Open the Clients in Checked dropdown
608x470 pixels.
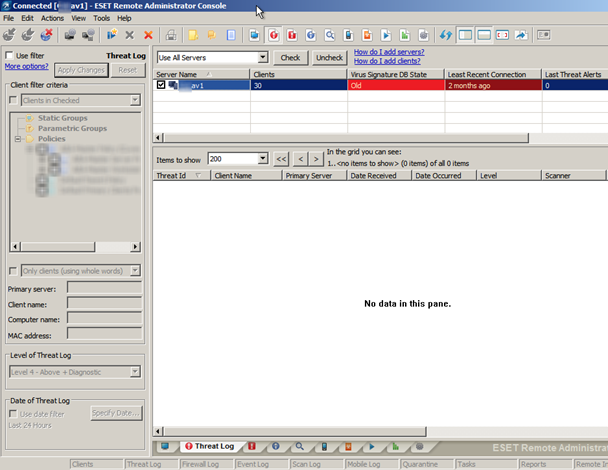(135, 100)
